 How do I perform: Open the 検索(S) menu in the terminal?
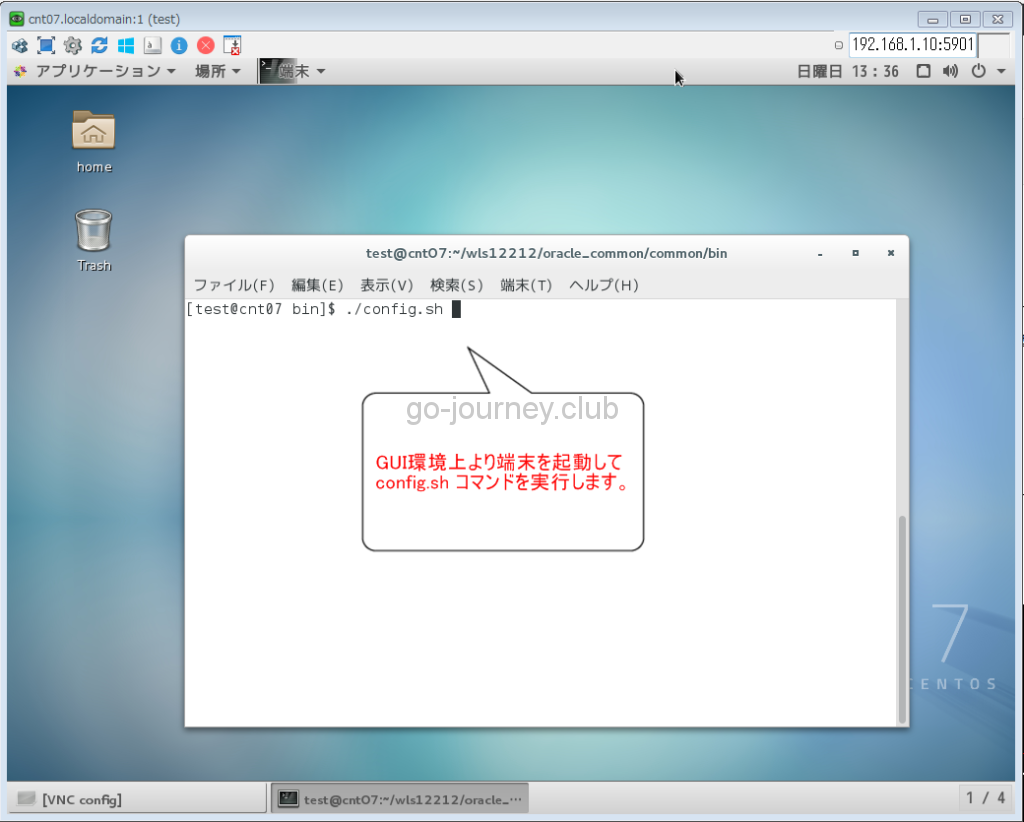(x=456, y=285)
